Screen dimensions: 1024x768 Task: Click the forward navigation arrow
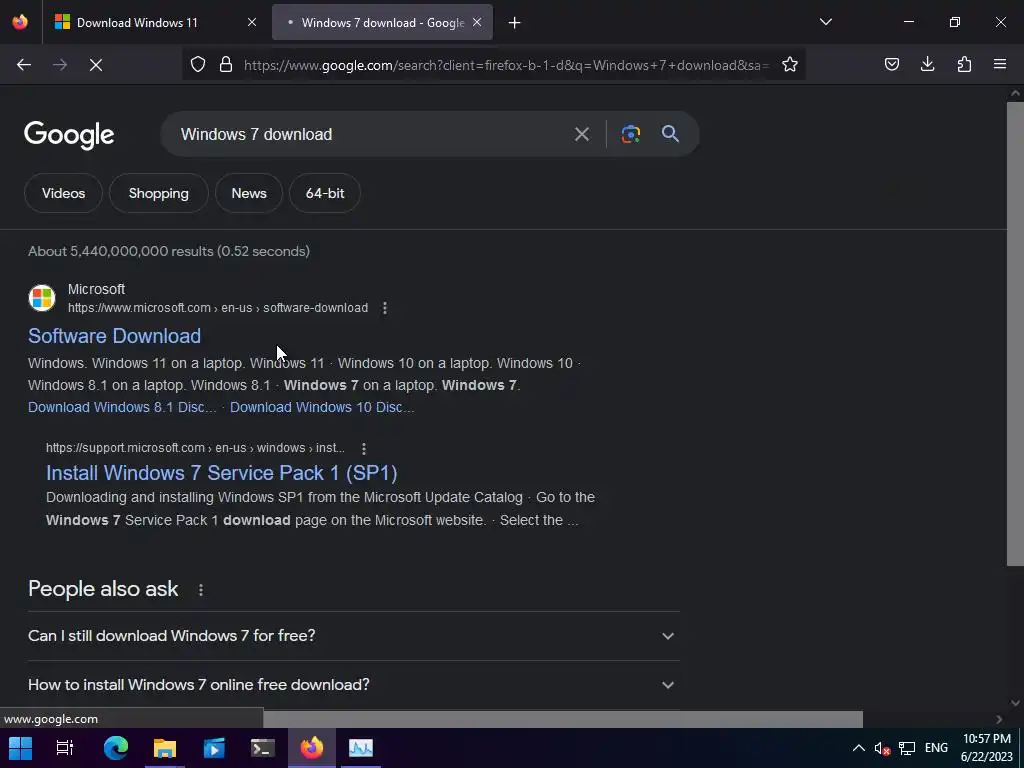tap(60, 65)
